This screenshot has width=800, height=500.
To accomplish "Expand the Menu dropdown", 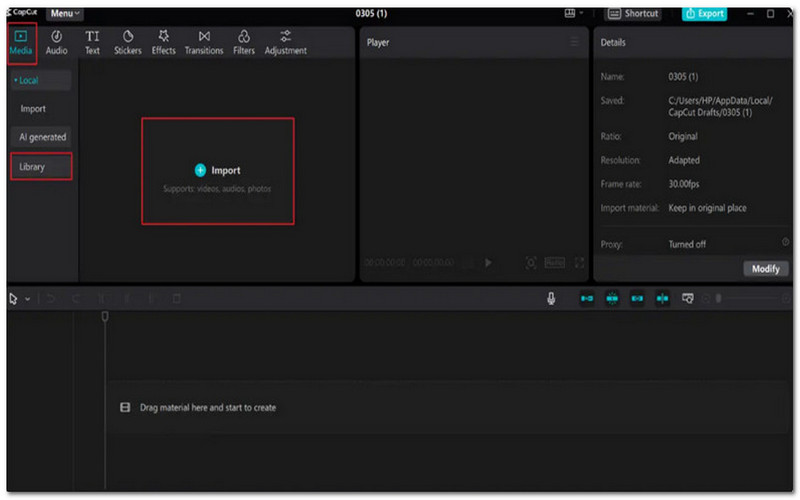I will click(65, 13).
